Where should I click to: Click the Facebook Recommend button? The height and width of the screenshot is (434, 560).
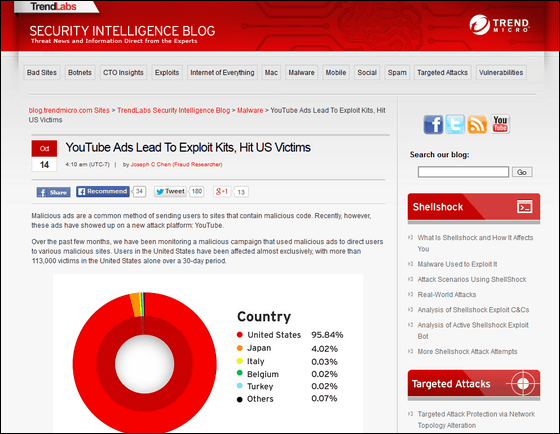(103, 191)
